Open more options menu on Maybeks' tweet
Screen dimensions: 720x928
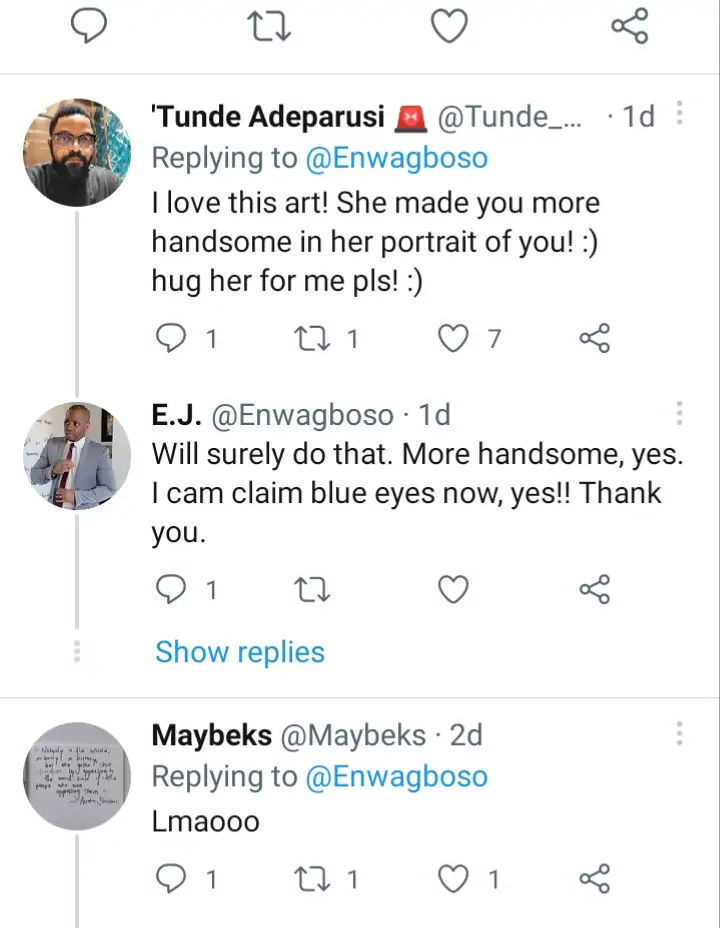pyautogui.click(x=680, y=734)
